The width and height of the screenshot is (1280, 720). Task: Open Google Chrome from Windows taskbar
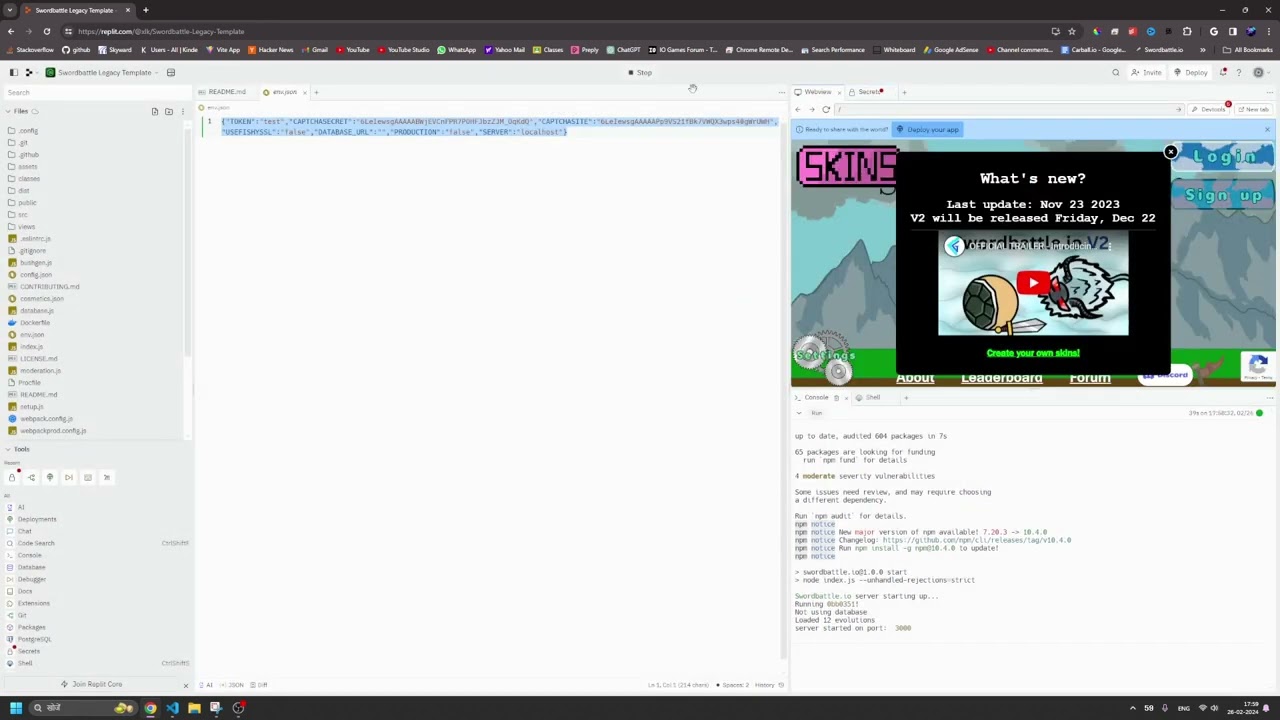150,708
